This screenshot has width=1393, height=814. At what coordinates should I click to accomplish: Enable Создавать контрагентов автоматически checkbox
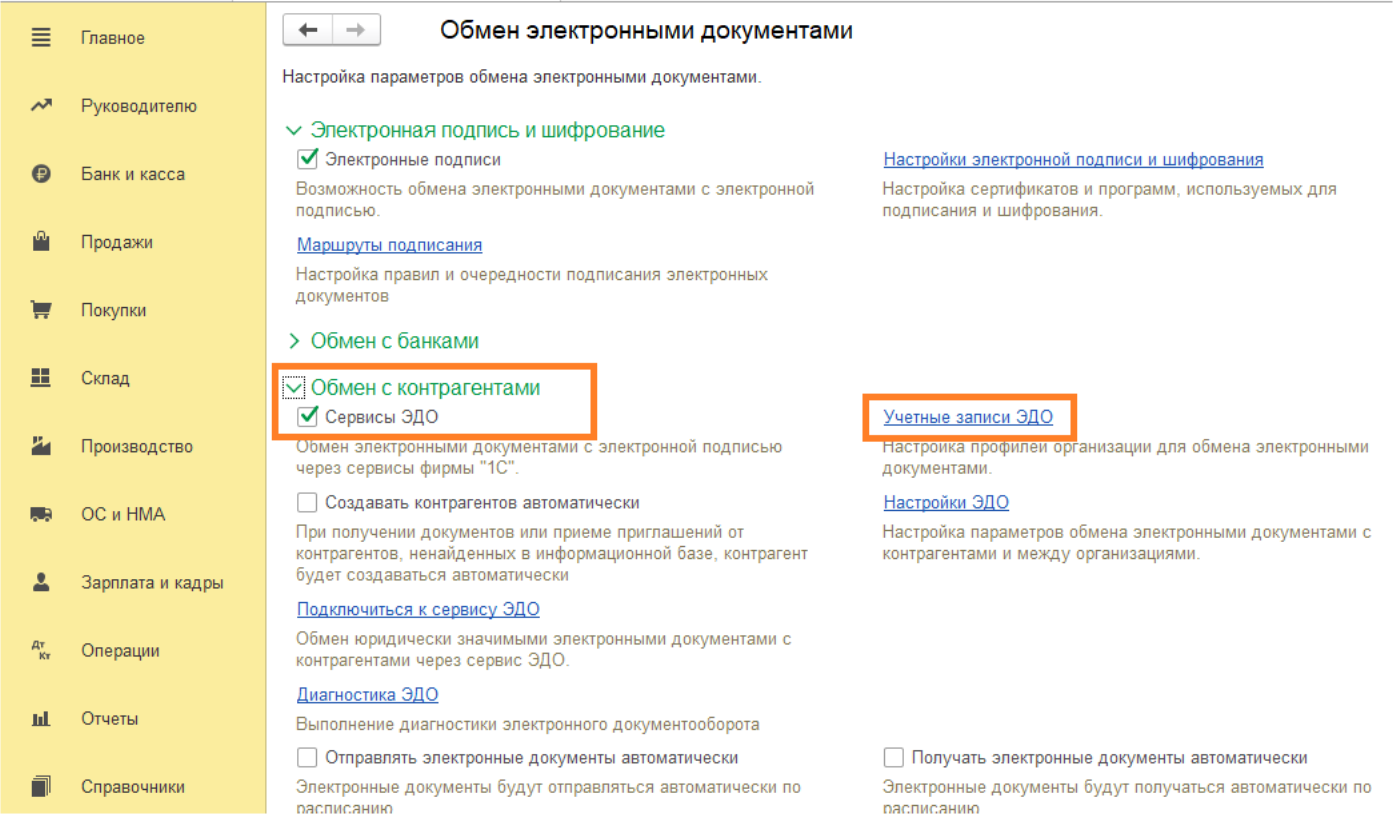pos(308,502)
